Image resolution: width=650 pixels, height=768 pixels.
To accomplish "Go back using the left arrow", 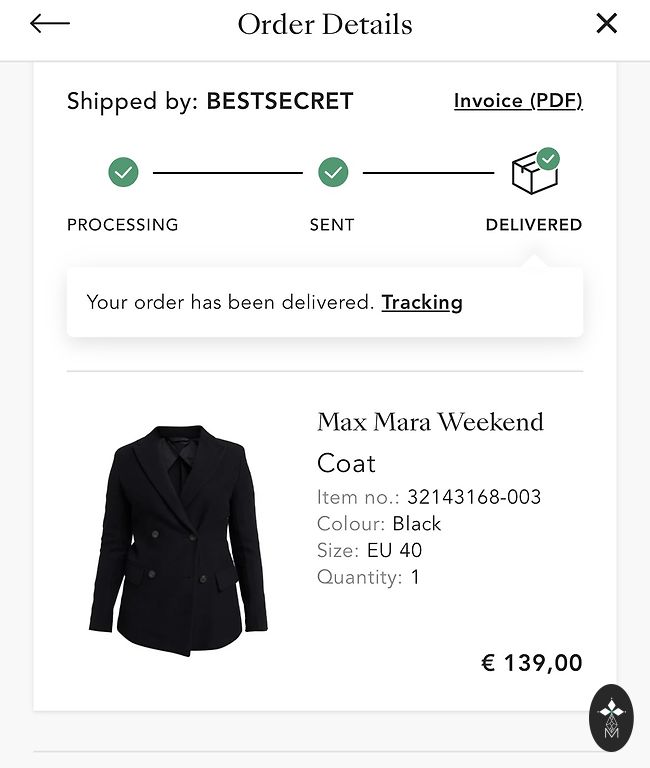I will pos(49,24).
